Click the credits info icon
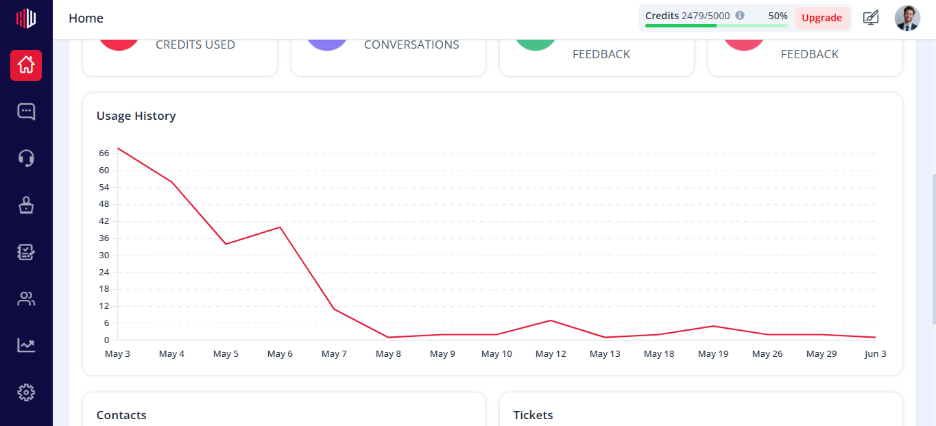Image resolution: width=936 pixels, height=426 pixels. [740, 16]
